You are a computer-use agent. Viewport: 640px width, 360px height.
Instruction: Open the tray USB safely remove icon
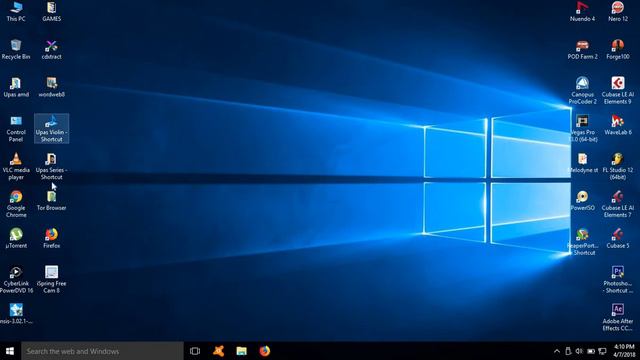(568, 351)
